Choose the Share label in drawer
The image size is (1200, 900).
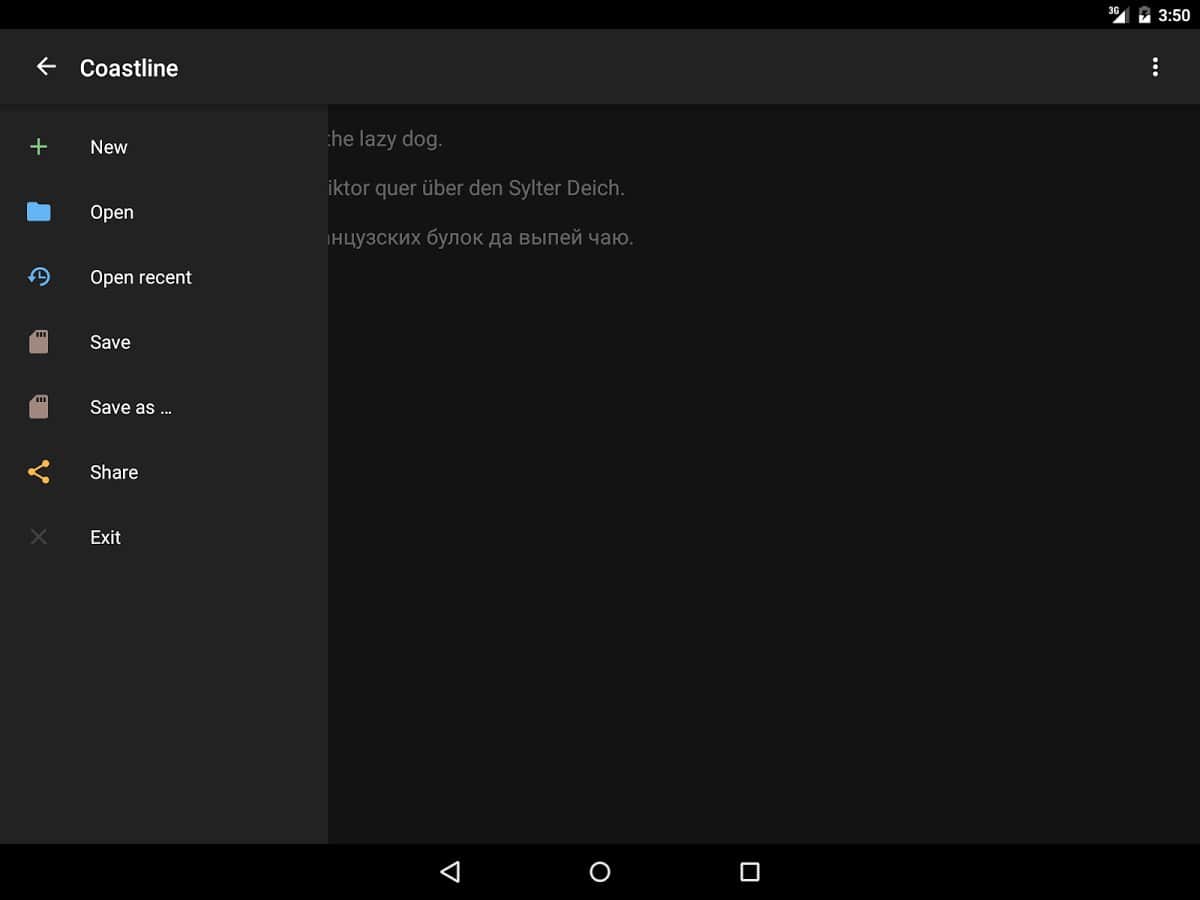pos(113,472)
